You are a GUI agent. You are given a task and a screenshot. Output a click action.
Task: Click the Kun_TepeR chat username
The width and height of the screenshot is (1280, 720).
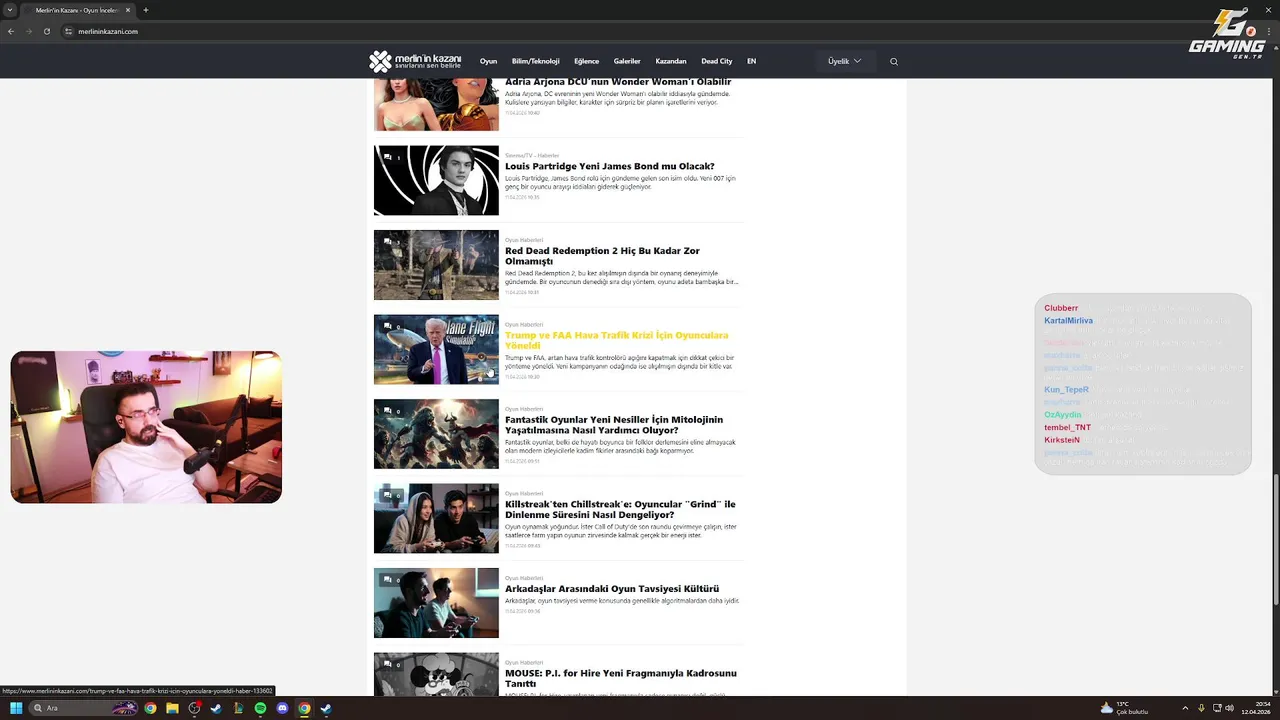(1066, 390)
